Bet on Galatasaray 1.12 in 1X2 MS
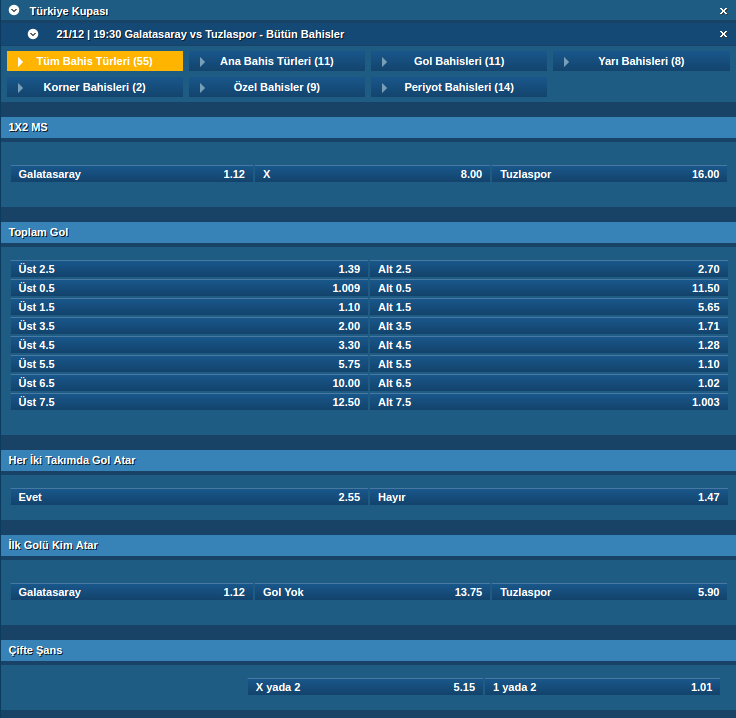Image resolution: width=736 pixels, height=718 pixels. (x=132, y=174)
